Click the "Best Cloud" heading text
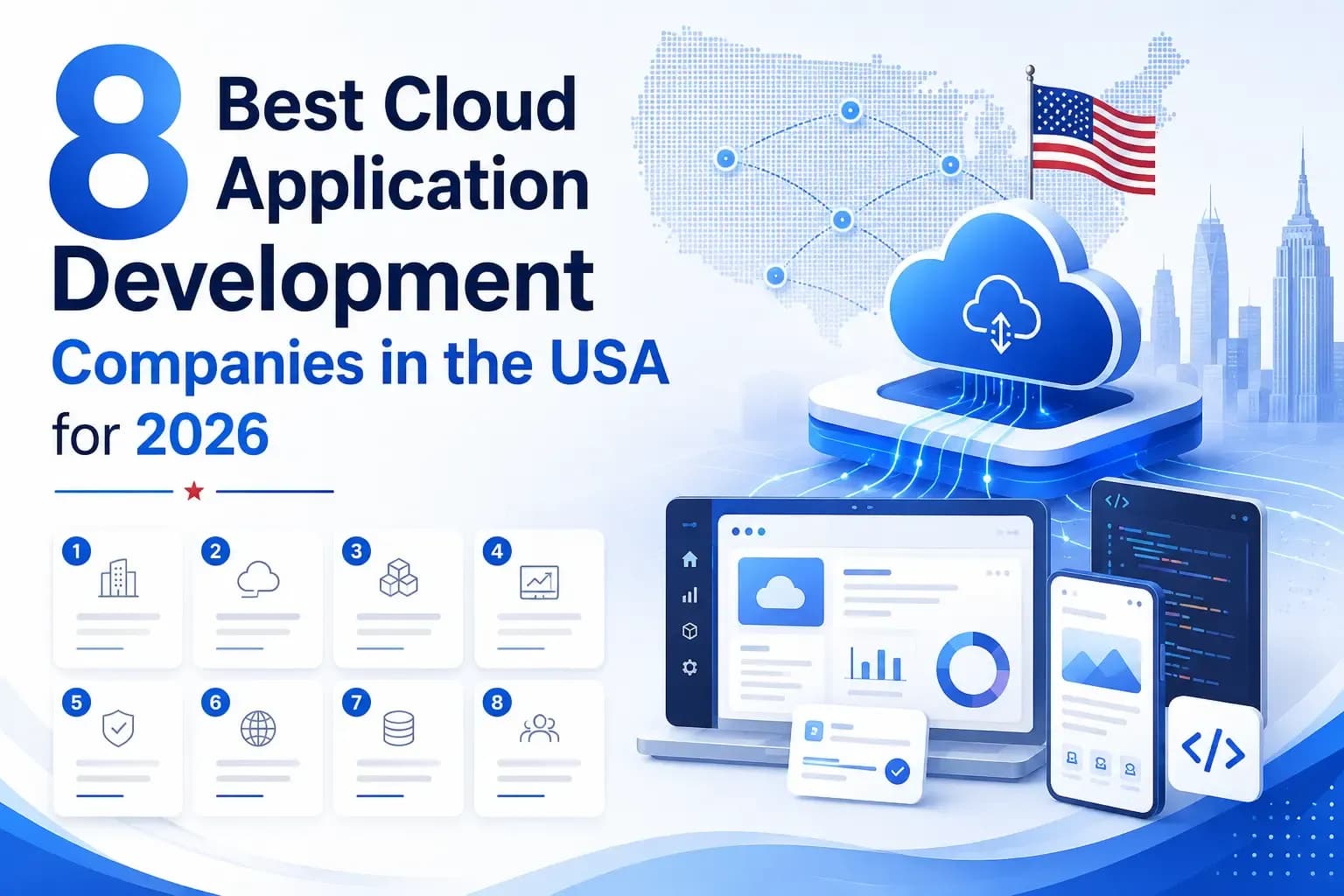The image size is (1344, 896). pos(396,103)
